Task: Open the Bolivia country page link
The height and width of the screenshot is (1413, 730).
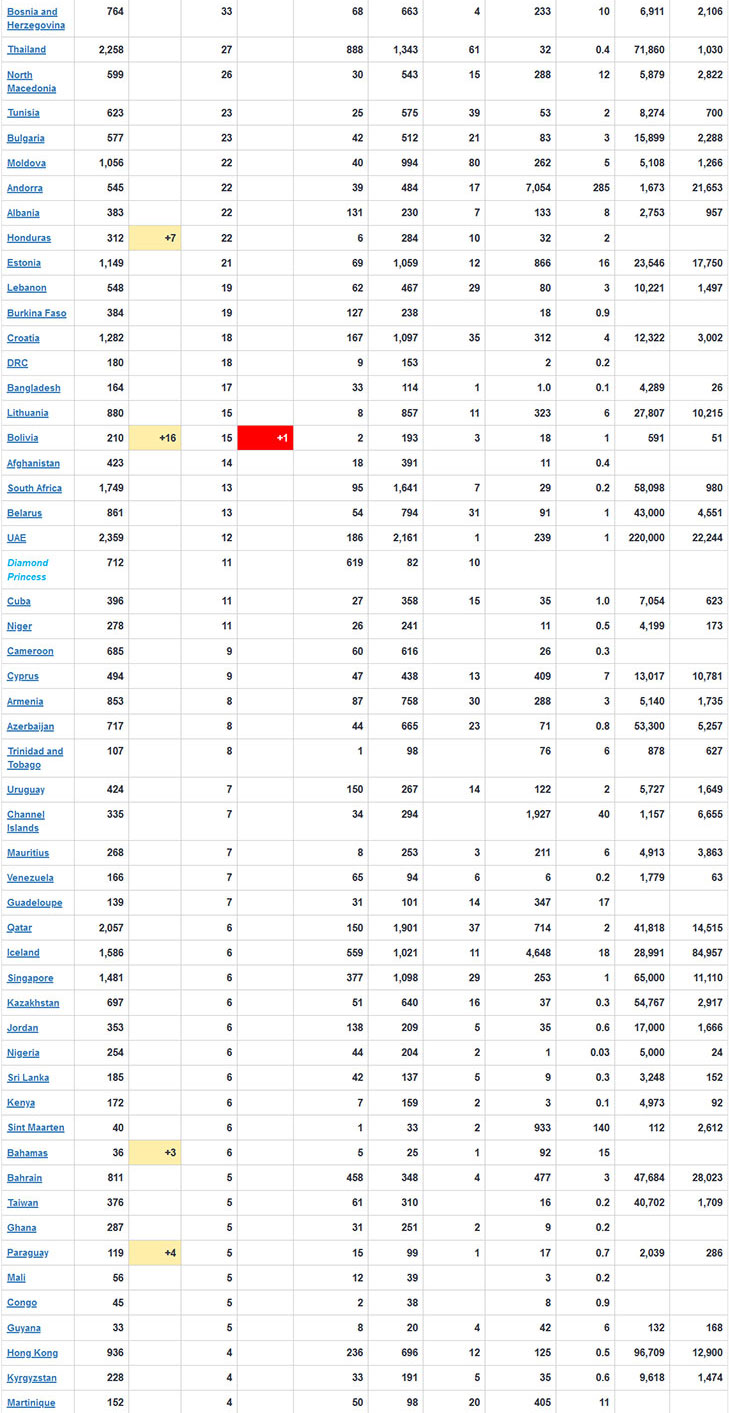Action: click(x=23, y=438)
